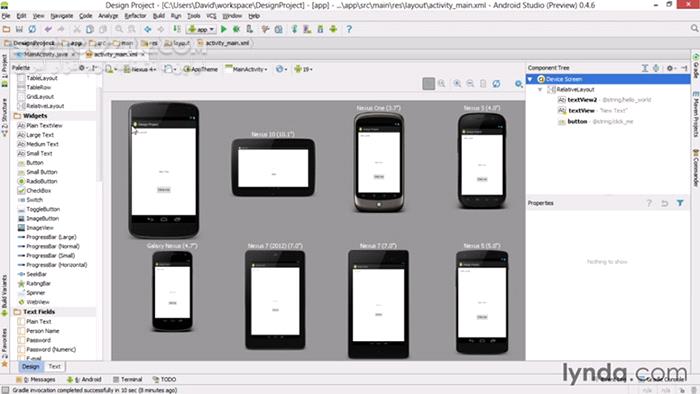Select RadioButton widget in Palette

click(42, 181)
